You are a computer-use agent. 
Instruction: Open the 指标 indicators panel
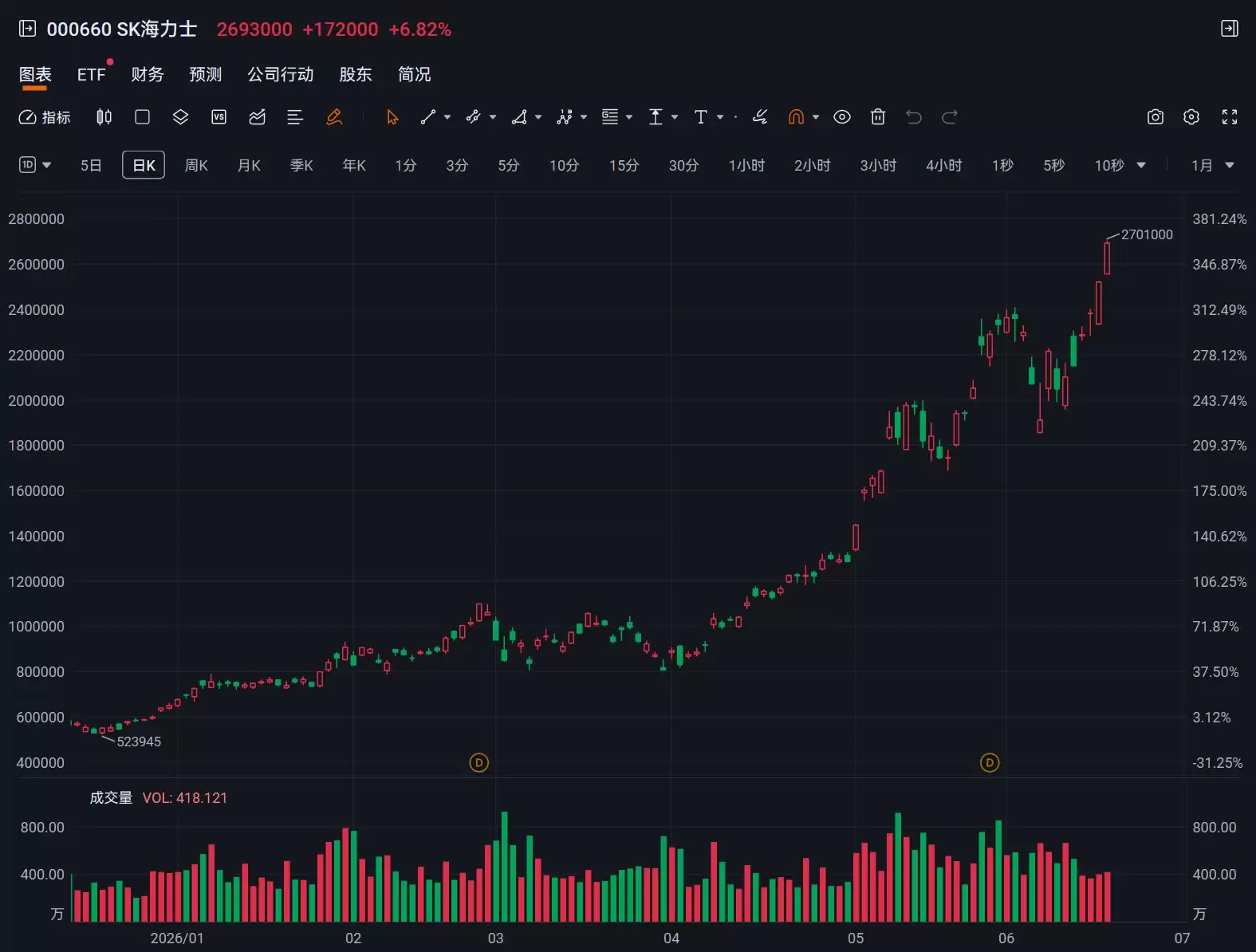45,117
